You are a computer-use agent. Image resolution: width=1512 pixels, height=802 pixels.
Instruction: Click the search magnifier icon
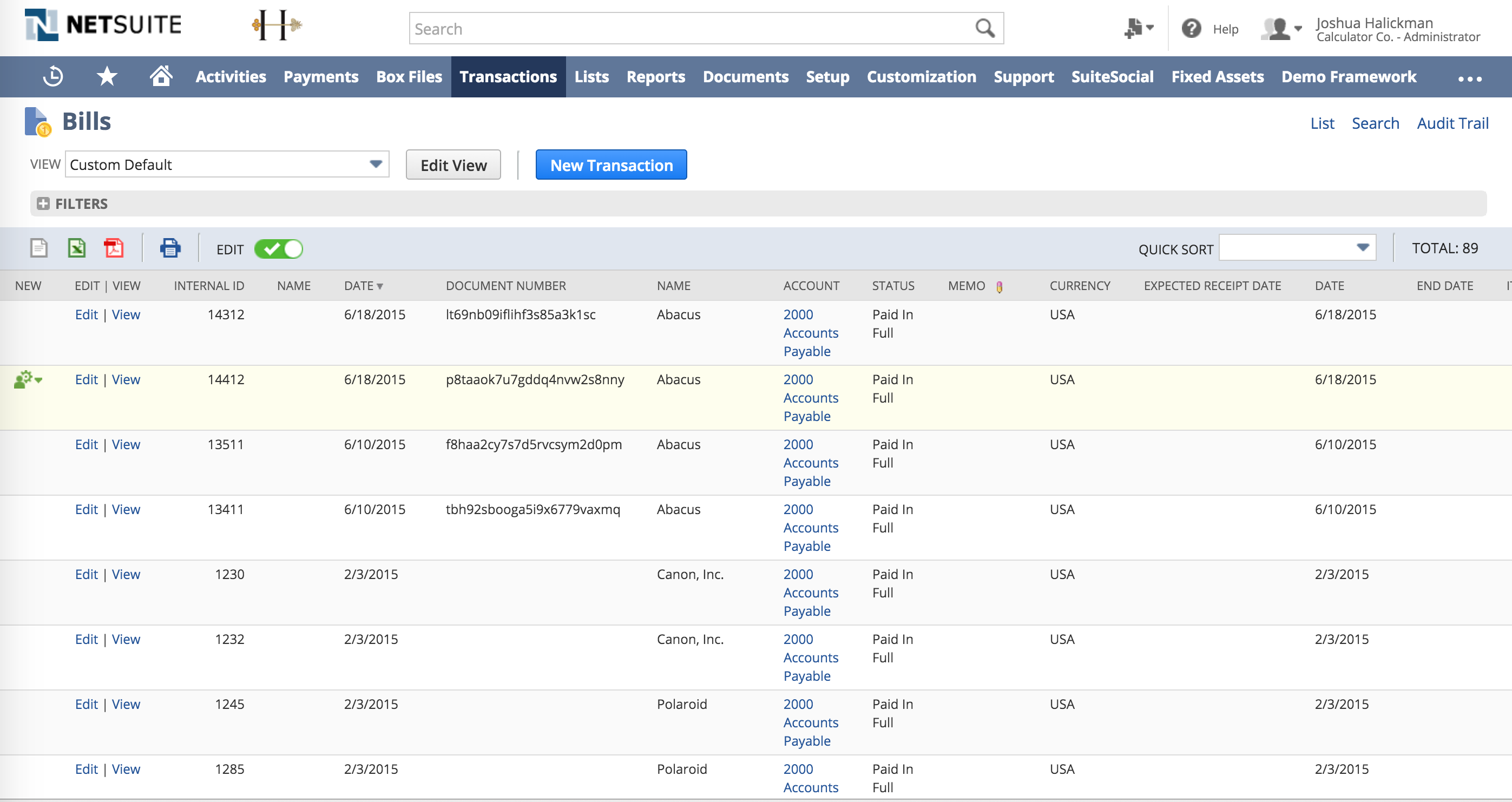point(984,28)
